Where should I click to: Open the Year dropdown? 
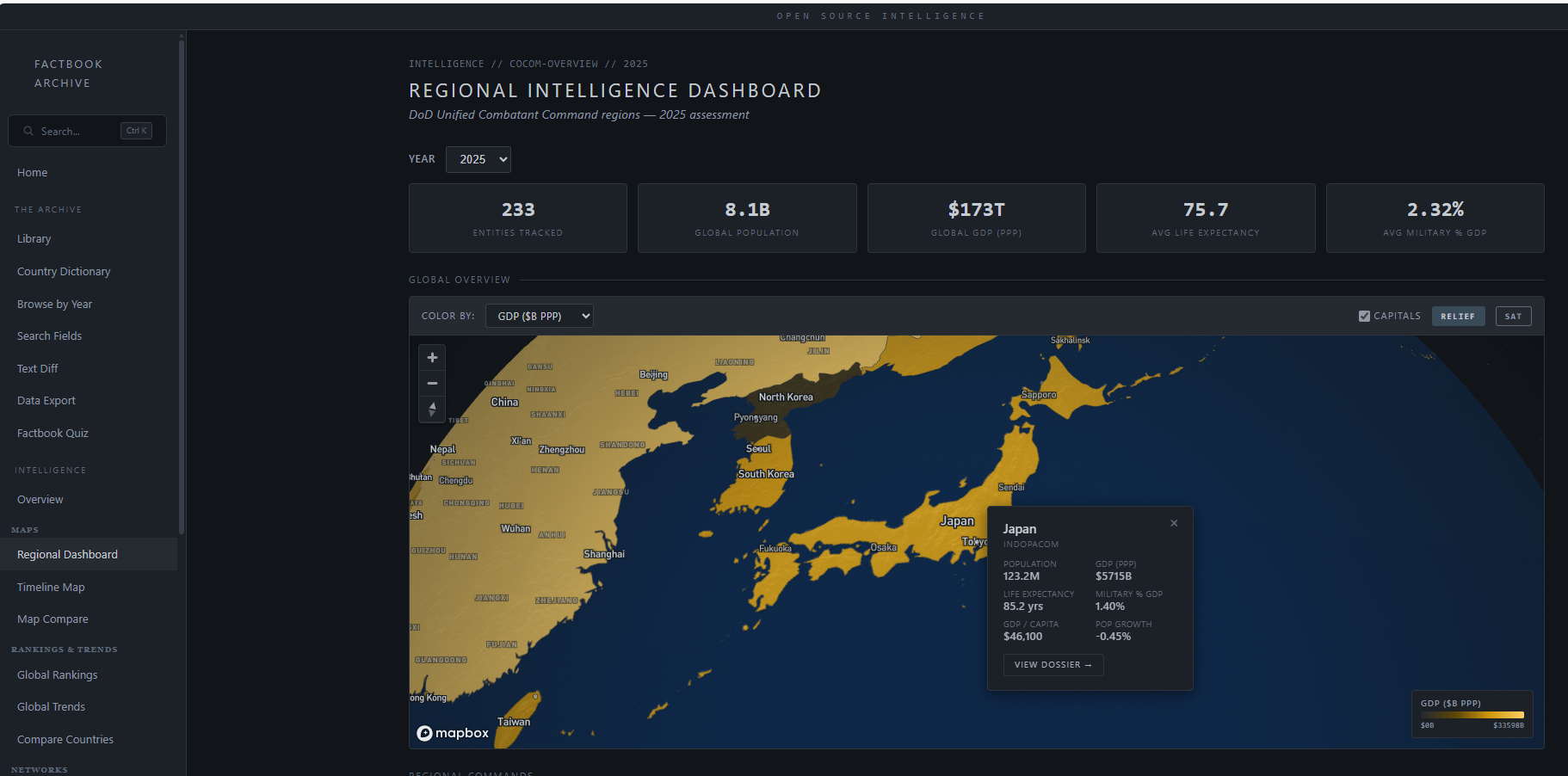(x=478, y=159)
